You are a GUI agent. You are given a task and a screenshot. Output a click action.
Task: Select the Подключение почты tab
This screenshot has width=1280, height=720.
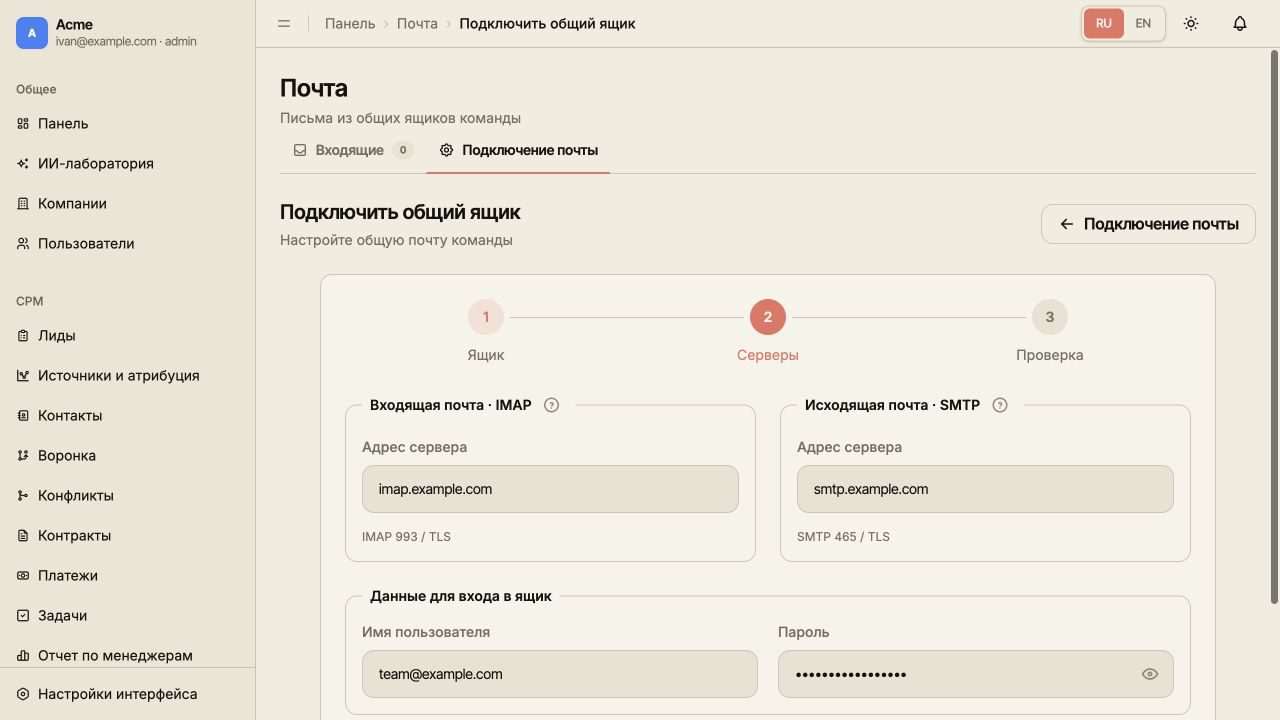click(x=518, y=150)
